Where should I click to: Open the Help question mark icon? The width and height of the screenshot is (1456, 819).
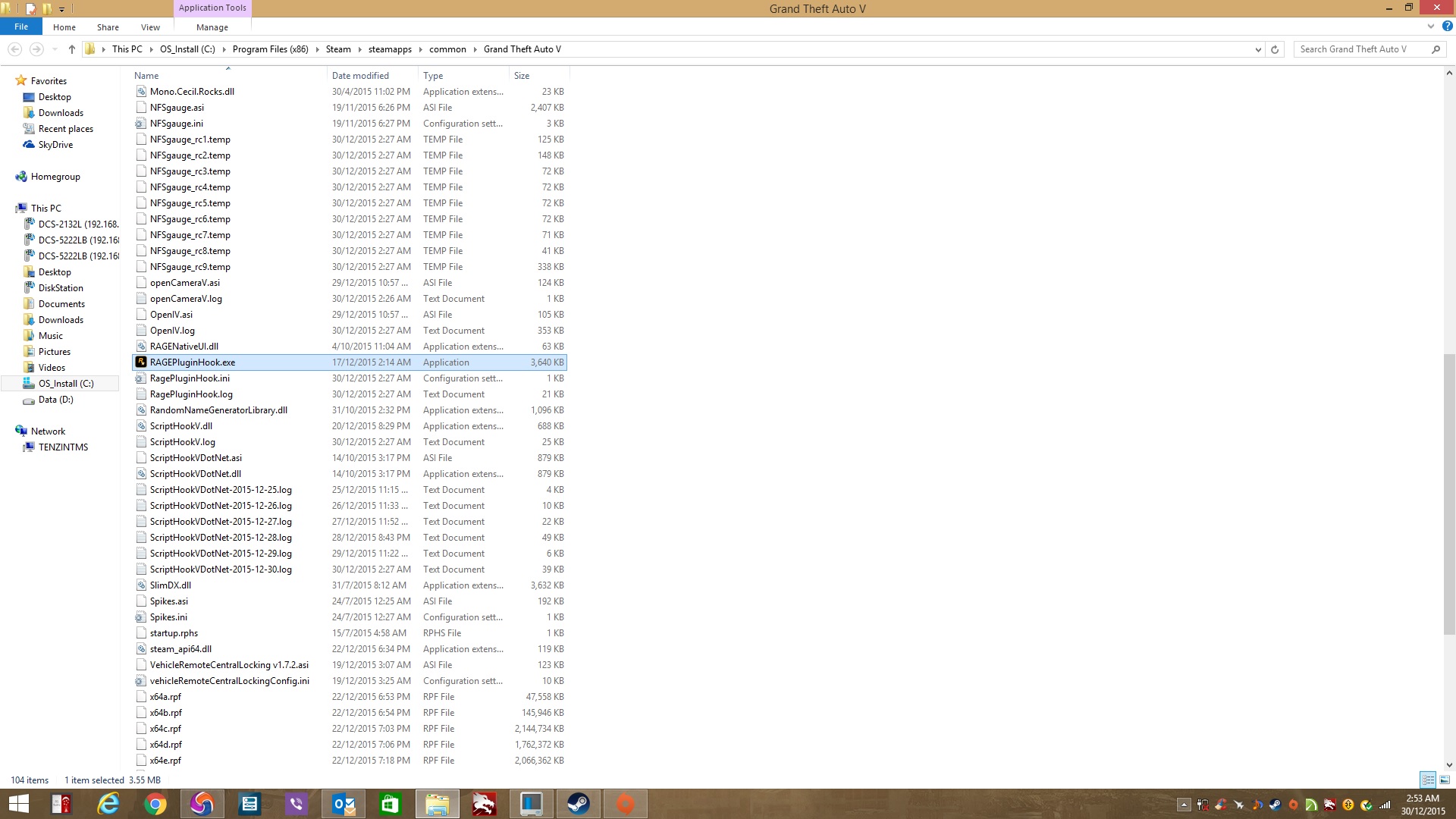click(1447, 26)
